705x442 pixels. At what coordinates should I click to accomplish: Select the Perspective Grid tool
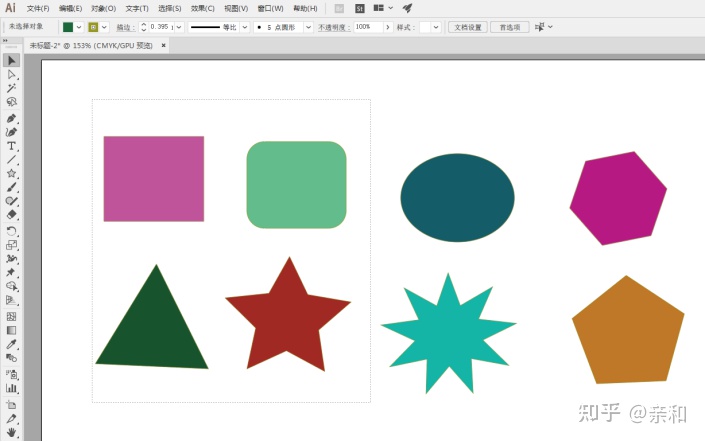coord(12,300)
